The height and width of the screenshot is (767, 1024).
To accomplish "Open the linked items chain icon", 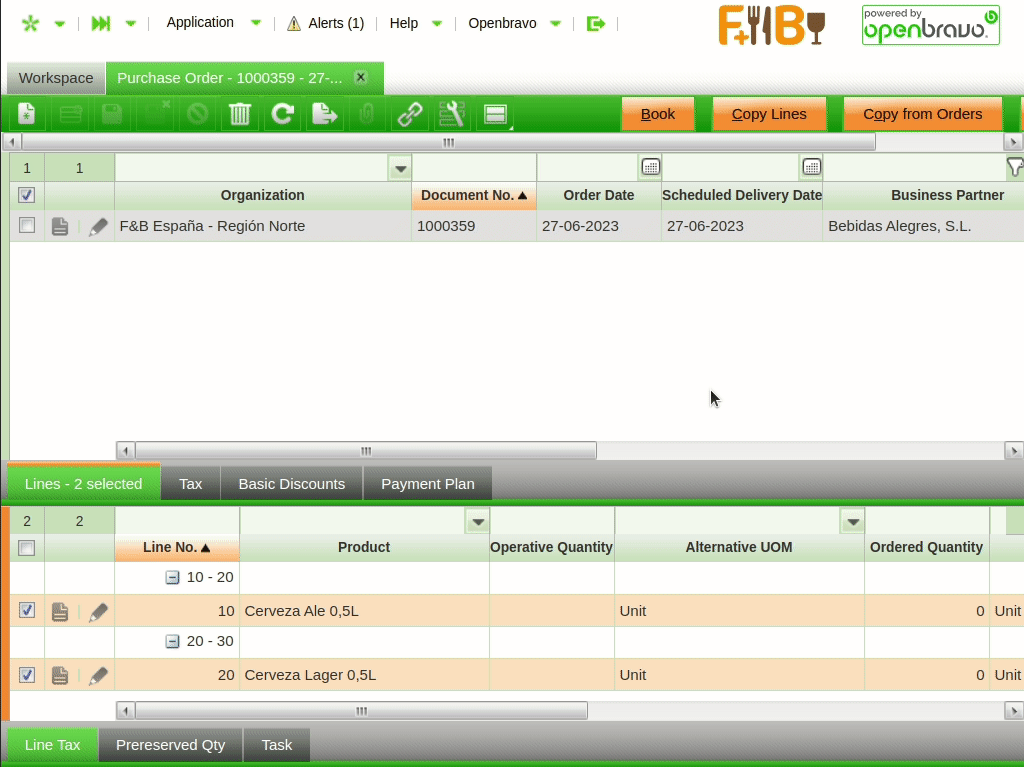I will [410, 114].
